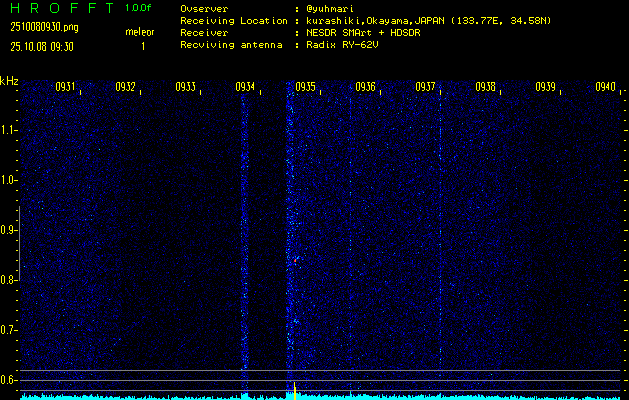The image size is (629, 400).
Task: Click the Receiver field label
Action: click(x=204, y=33)
